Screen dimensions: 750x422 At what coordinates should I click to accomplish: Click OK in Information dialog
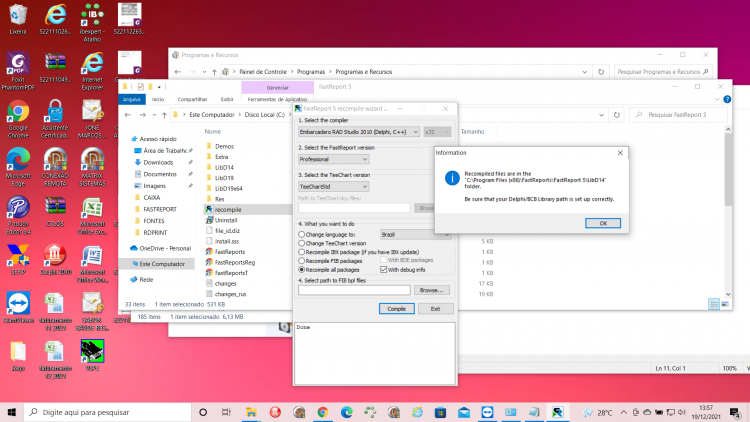tap(603, 223)
